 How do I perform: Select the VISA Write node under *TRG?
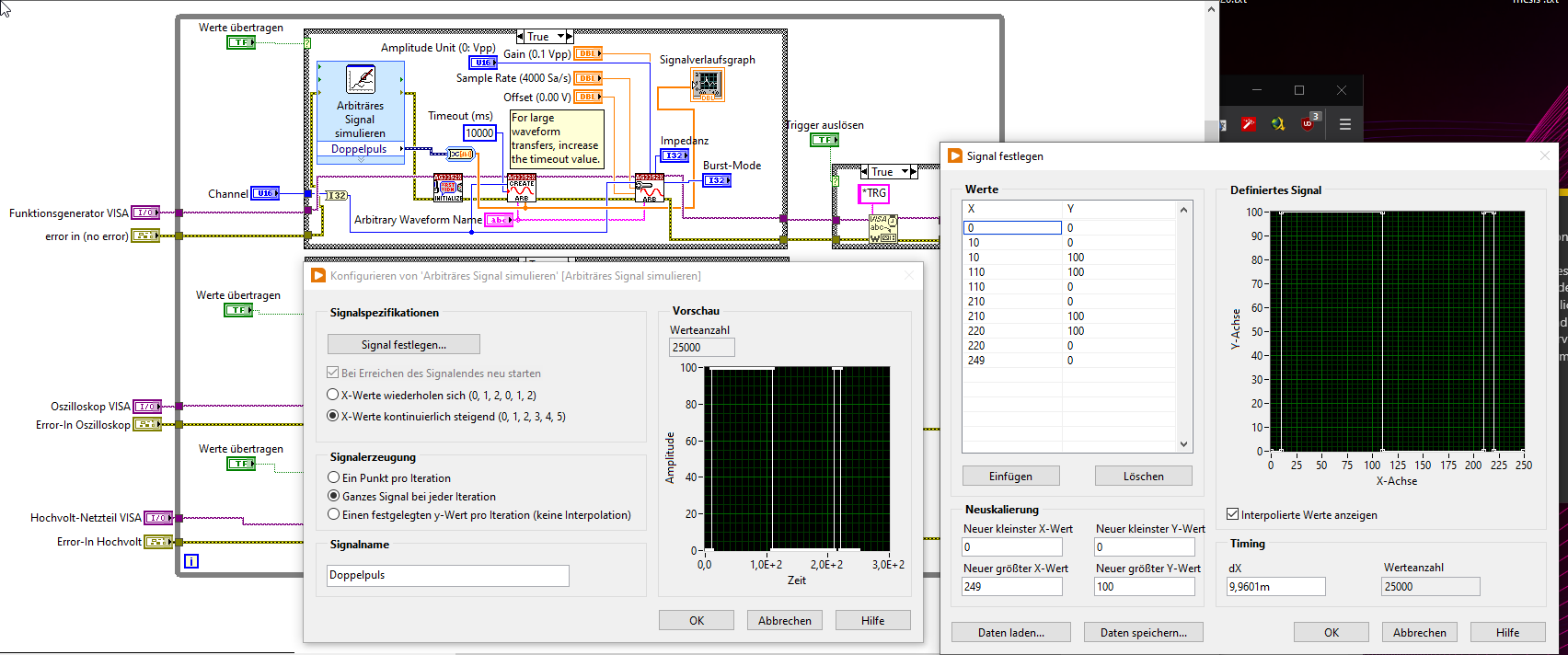882,229
